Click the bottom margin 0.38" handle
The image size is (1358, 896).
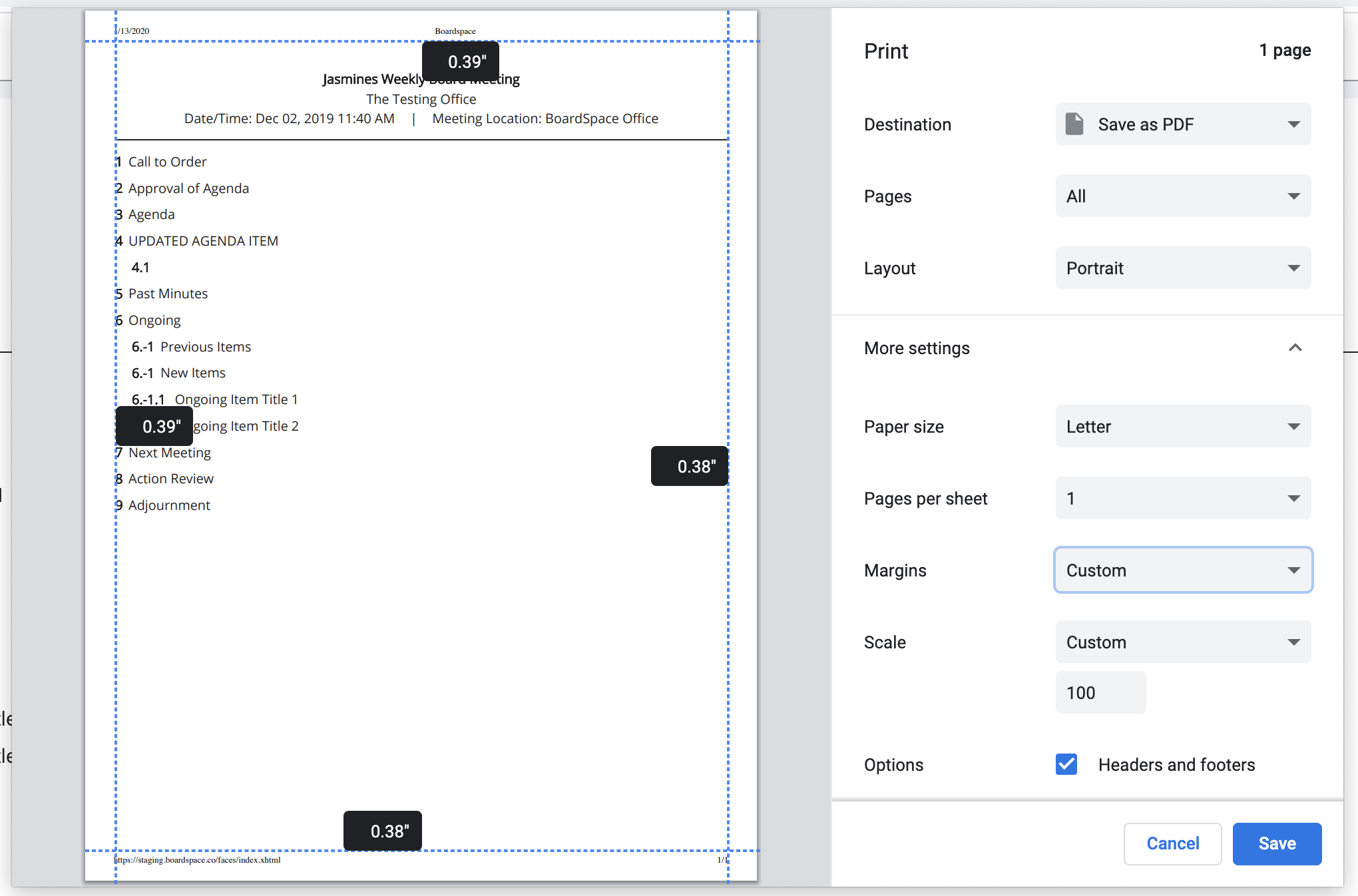pyautogui.click(x=383, y=831)
